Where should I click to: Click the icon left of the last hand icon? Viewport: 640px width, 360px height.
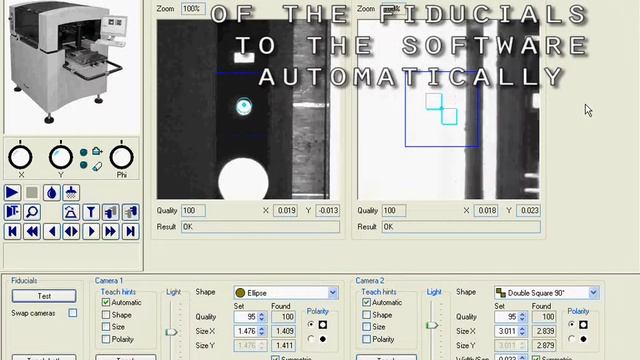(111, 212)
